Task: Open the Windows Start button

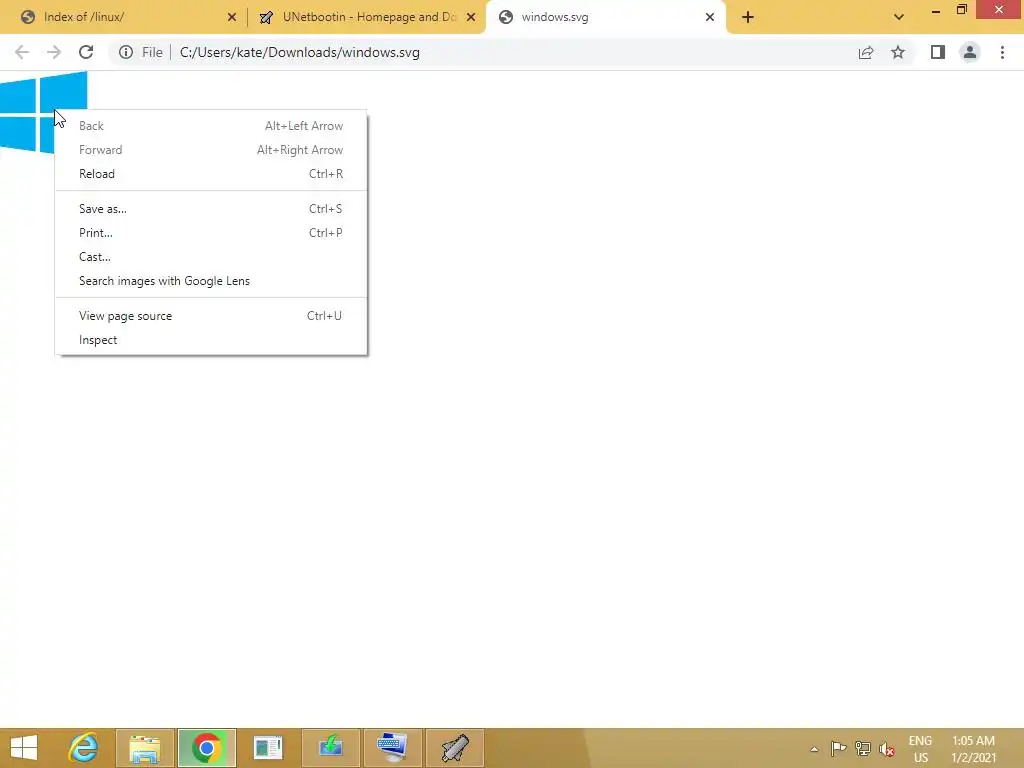Action: (24, 748)
